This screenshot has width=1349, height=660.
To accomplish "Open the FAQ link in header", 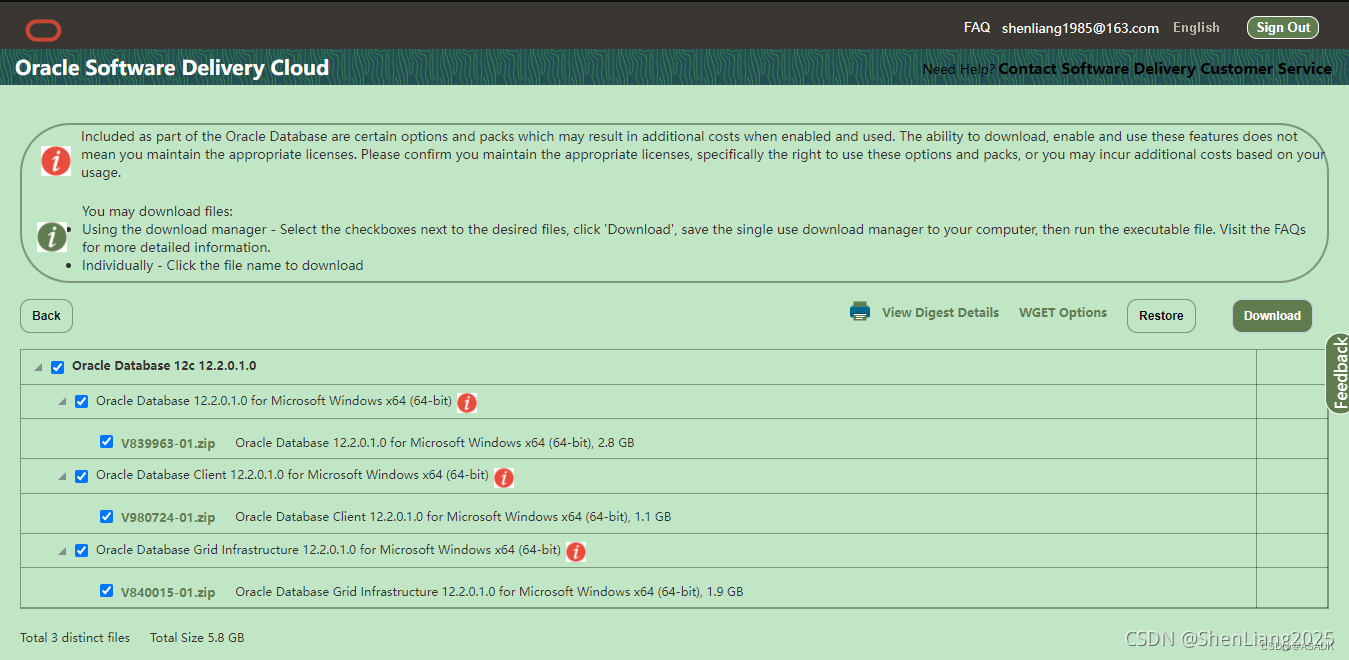I will 977,28.
